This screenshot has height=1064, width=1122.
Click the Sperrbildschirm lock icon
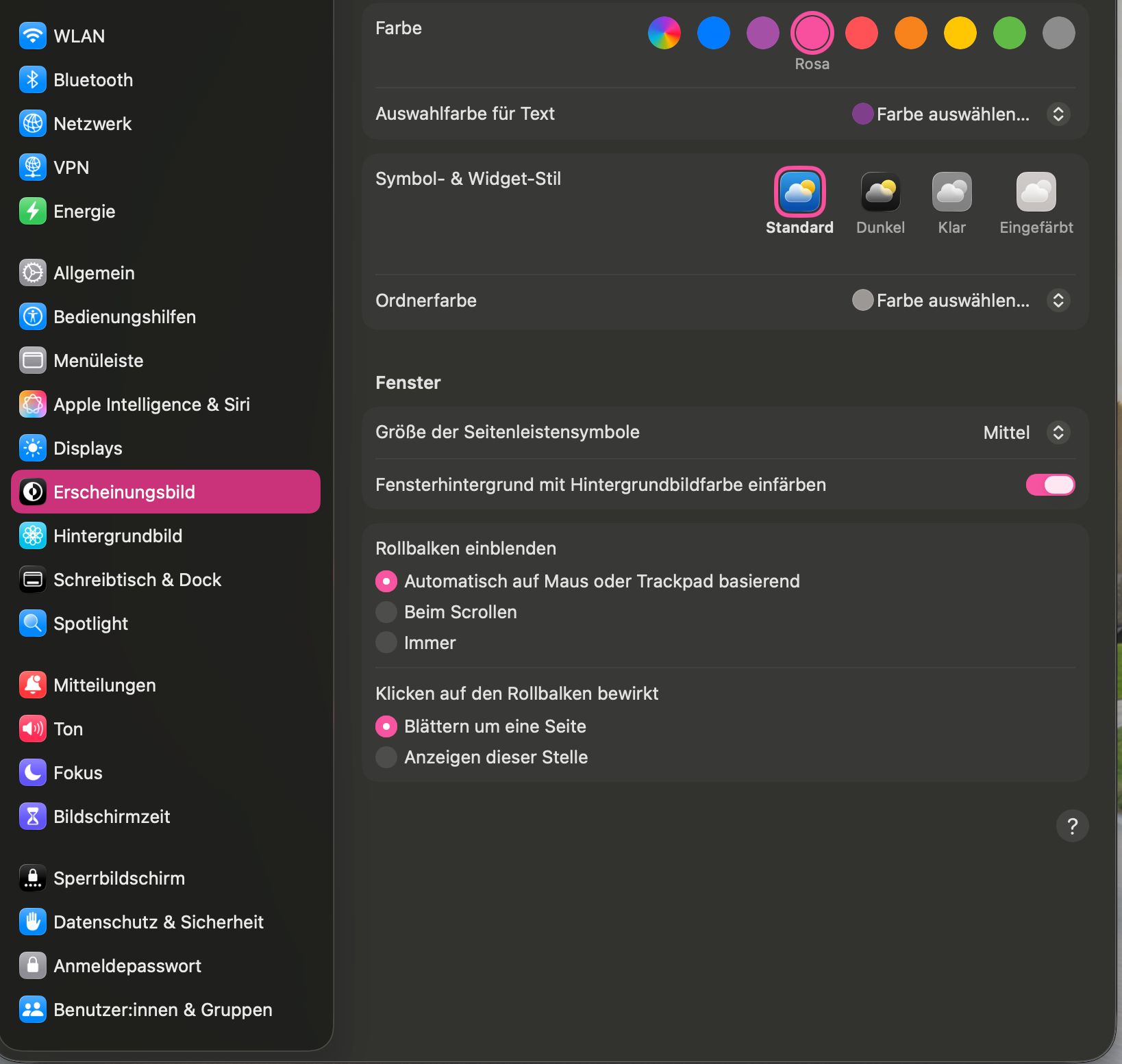[32, 878]
